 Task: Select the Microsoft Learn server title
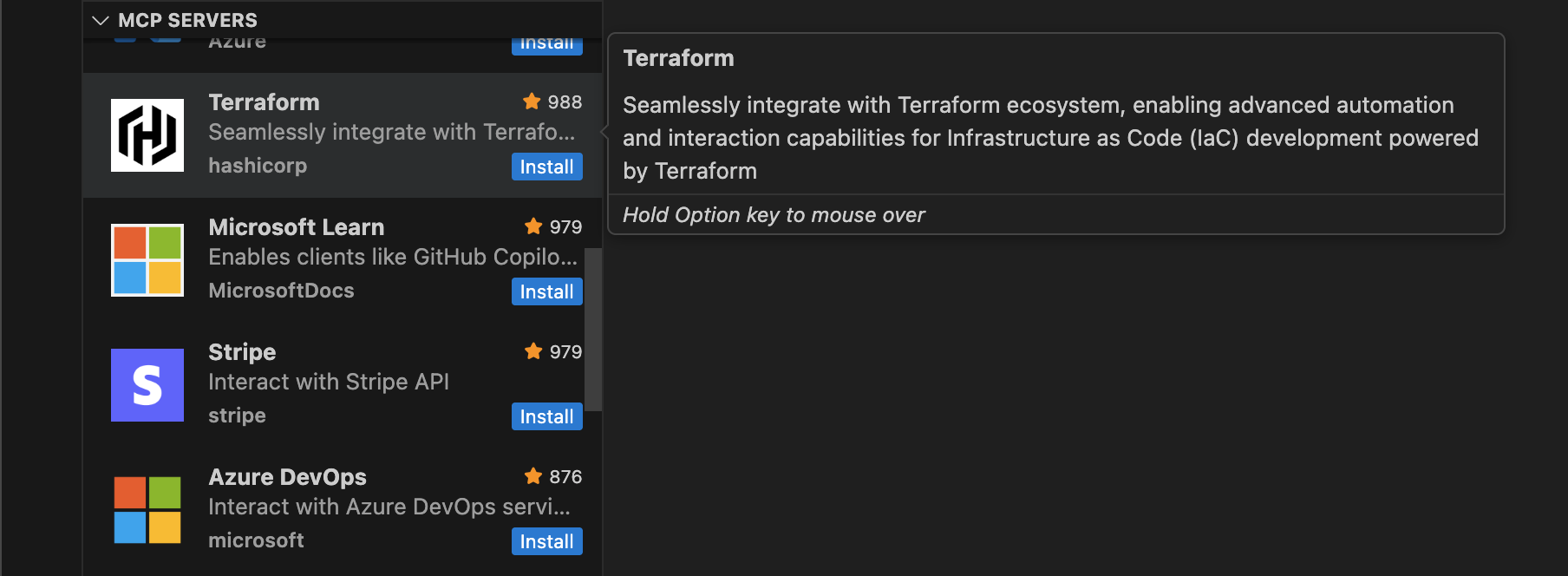pos(296,227)
